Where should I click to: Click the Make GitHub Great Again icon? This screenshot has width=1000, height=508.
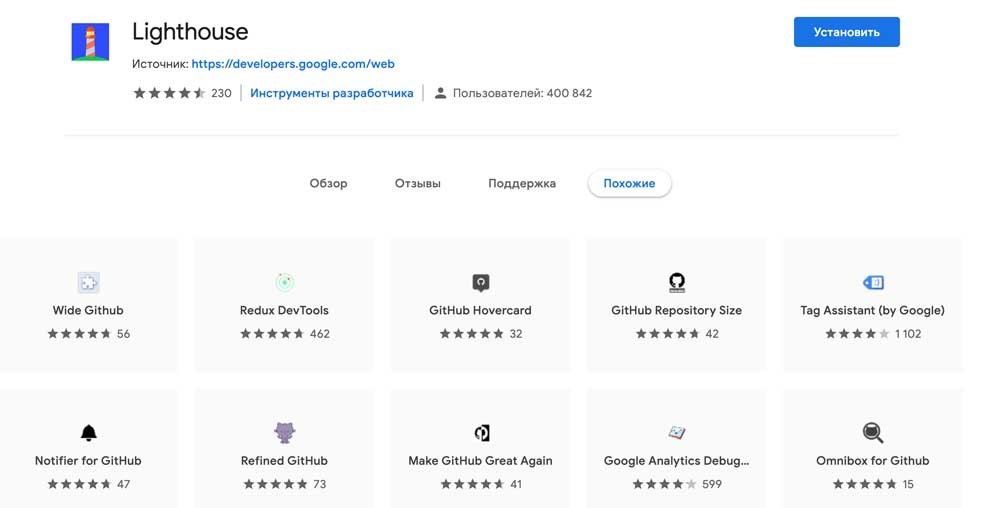[480, 433]
